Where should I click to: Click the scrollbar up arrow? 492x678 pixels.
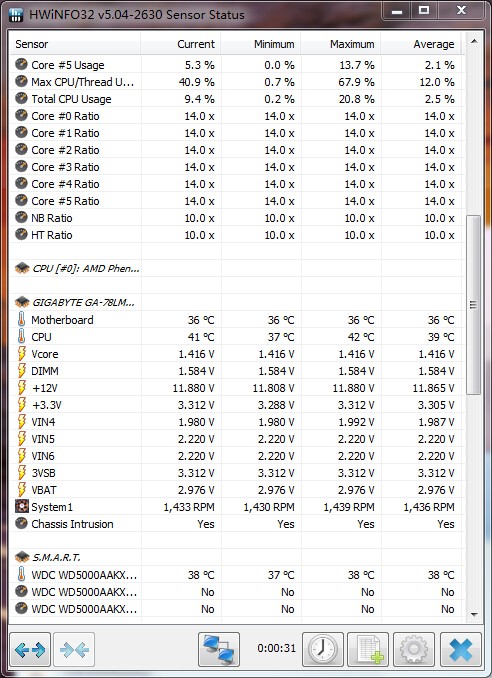click(474, 42)
